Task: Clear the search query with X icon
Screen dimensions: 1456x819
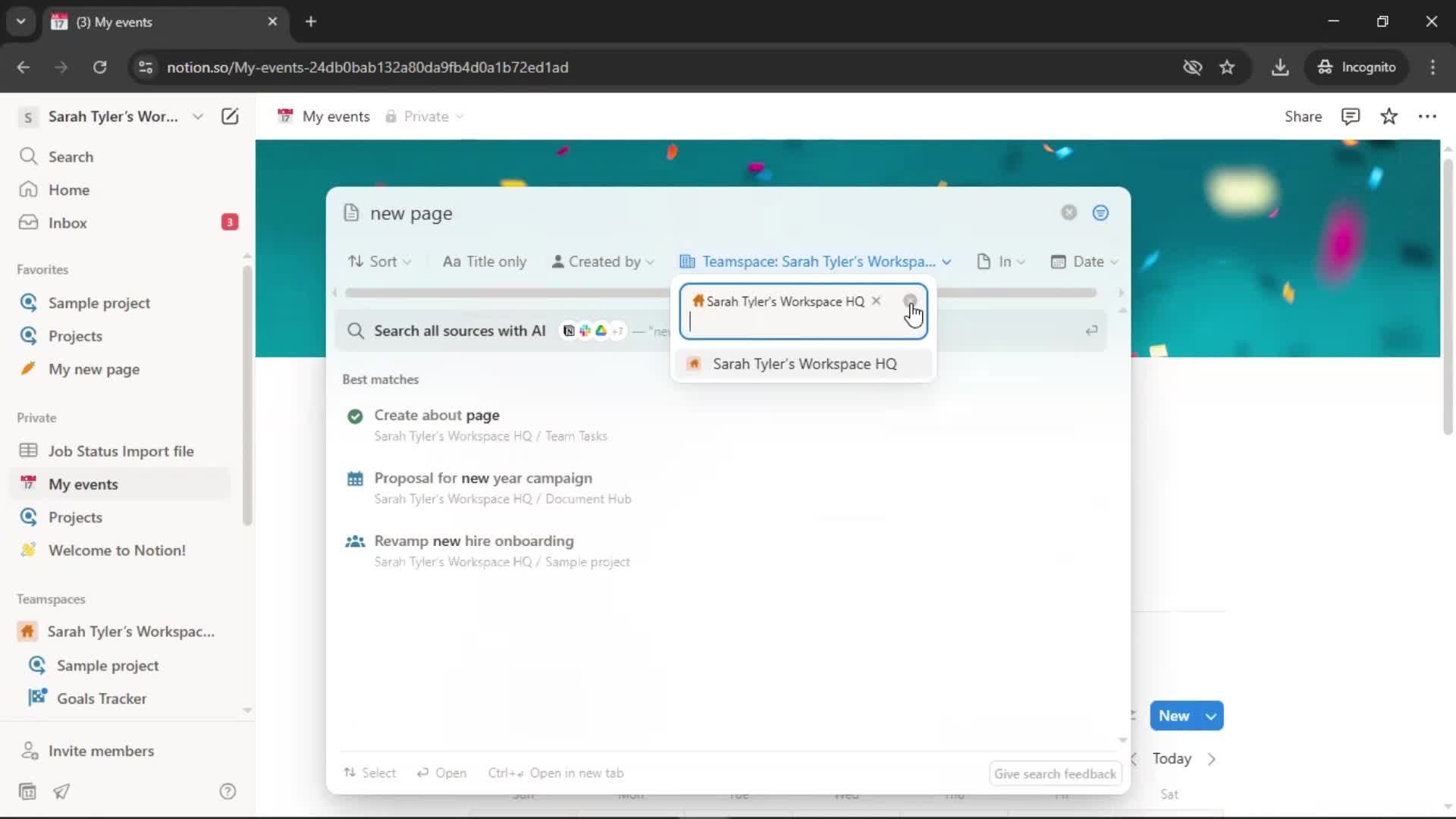Action: pyautogui.click(x=1069, y=213)
